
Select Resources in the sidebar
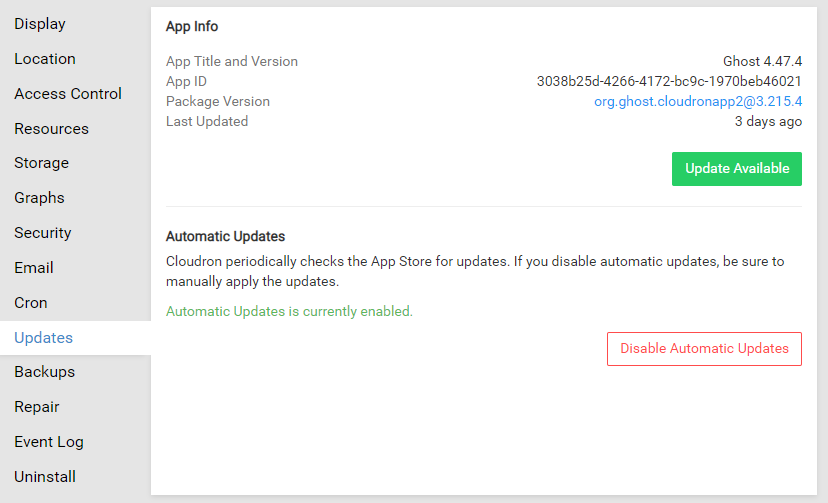(51, 129)
